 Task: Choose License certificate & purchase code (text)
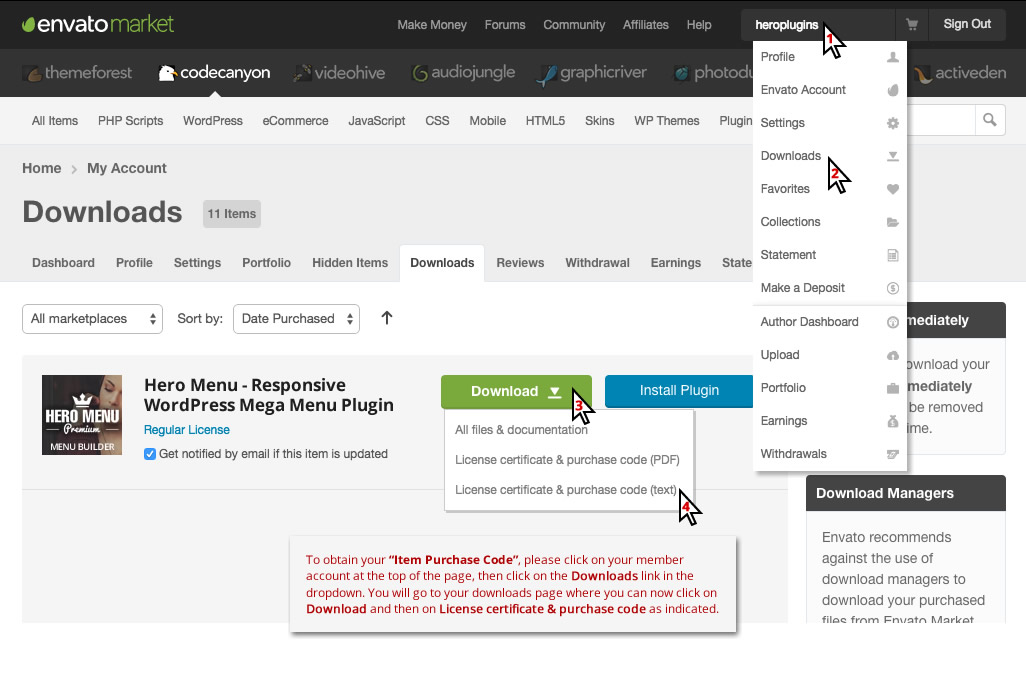coord(566,490)
